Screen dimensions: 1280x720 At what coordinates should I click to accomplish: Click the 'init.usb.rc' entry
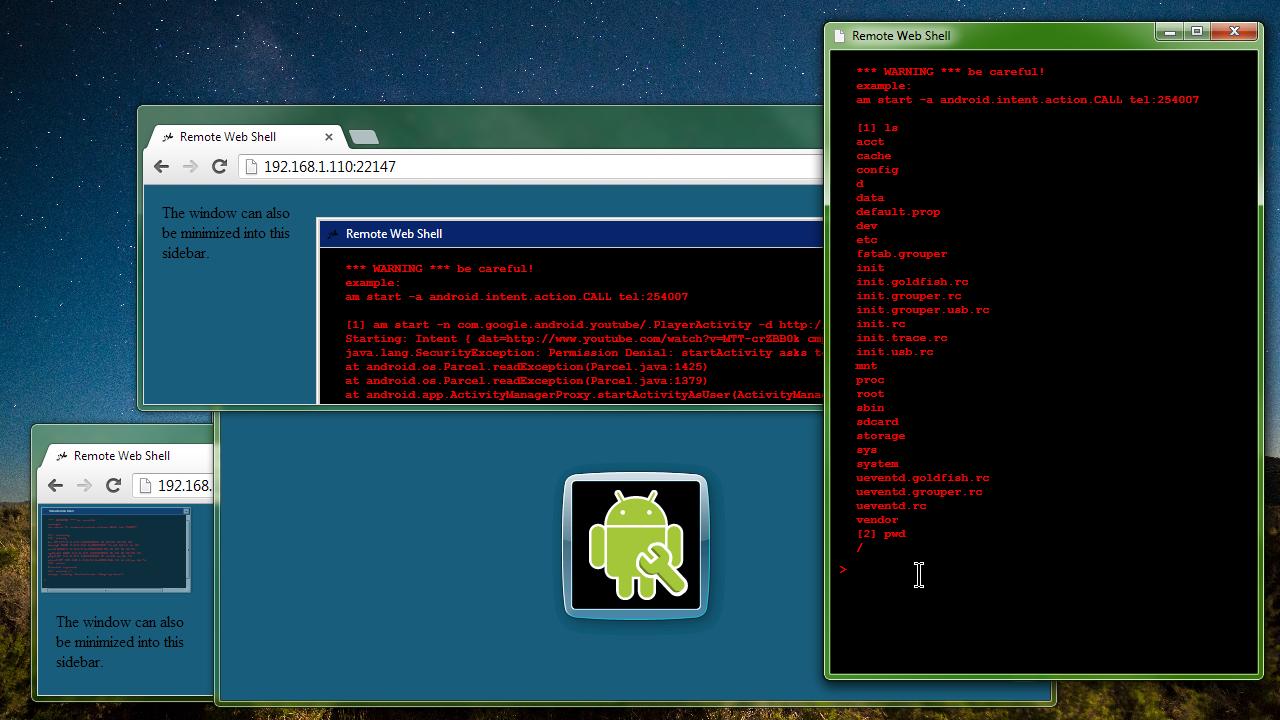coord(894,352)
